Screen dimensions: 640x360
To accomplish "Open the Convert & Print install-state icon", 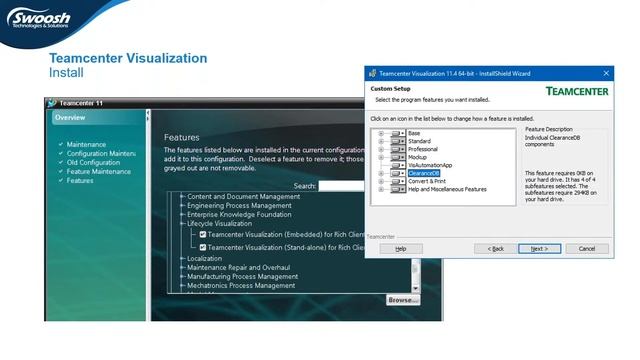I will 397,181.
